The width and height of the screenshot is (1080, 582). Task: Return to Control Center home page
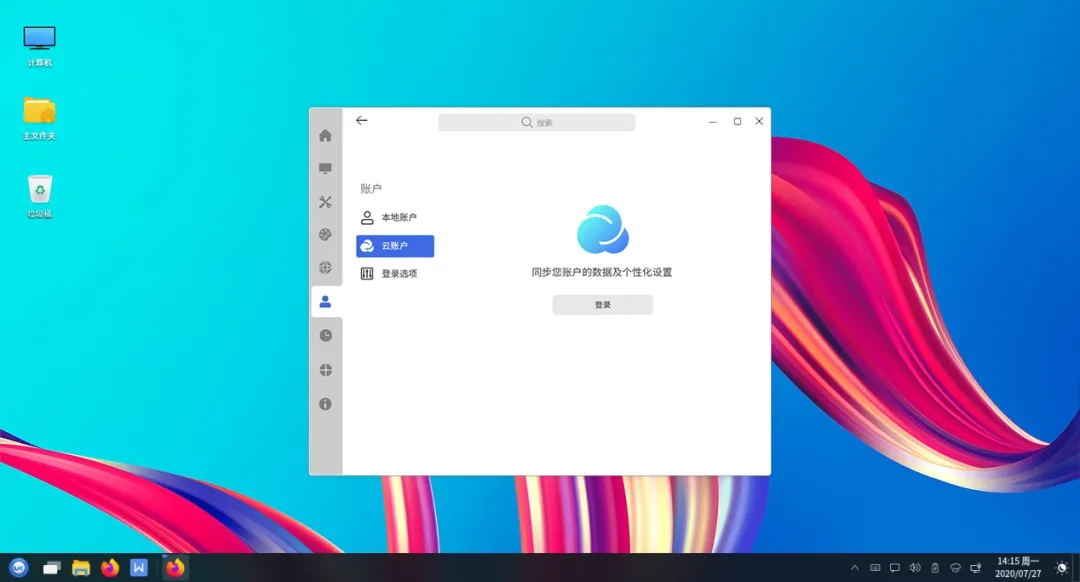click(324, 135)
